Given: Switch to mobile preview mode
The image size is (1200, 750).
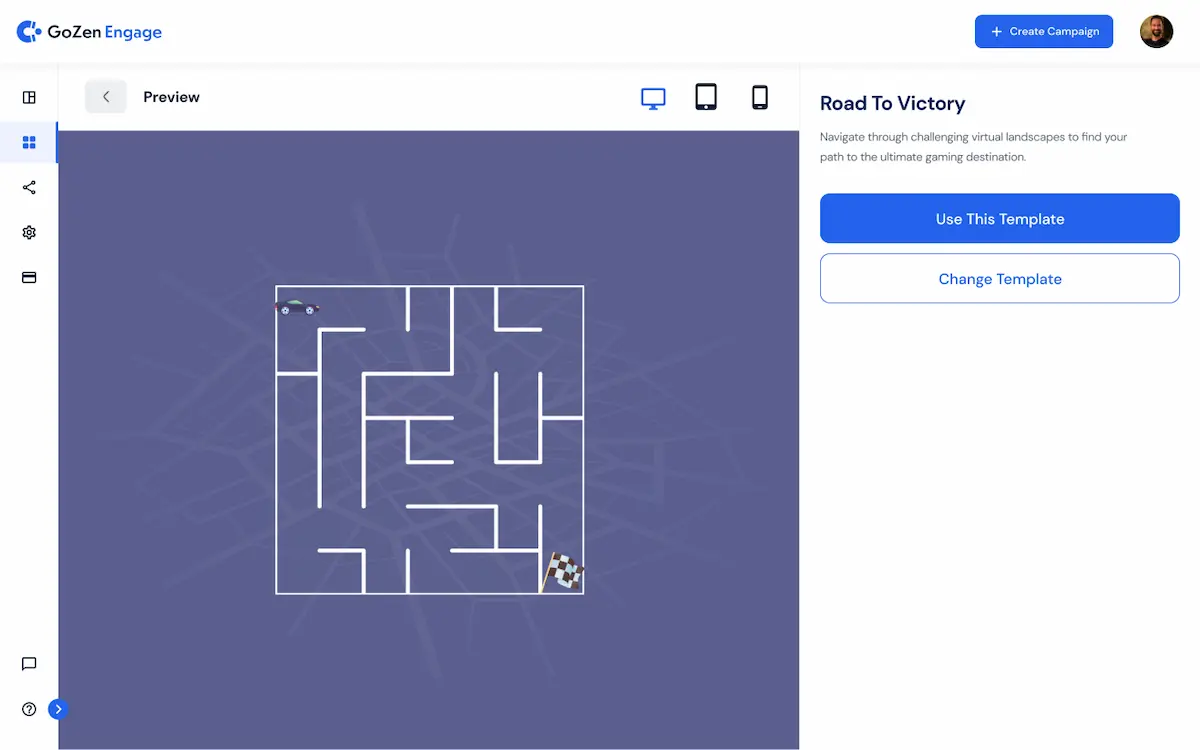Looking at the screenshot, I should point(760,97).
